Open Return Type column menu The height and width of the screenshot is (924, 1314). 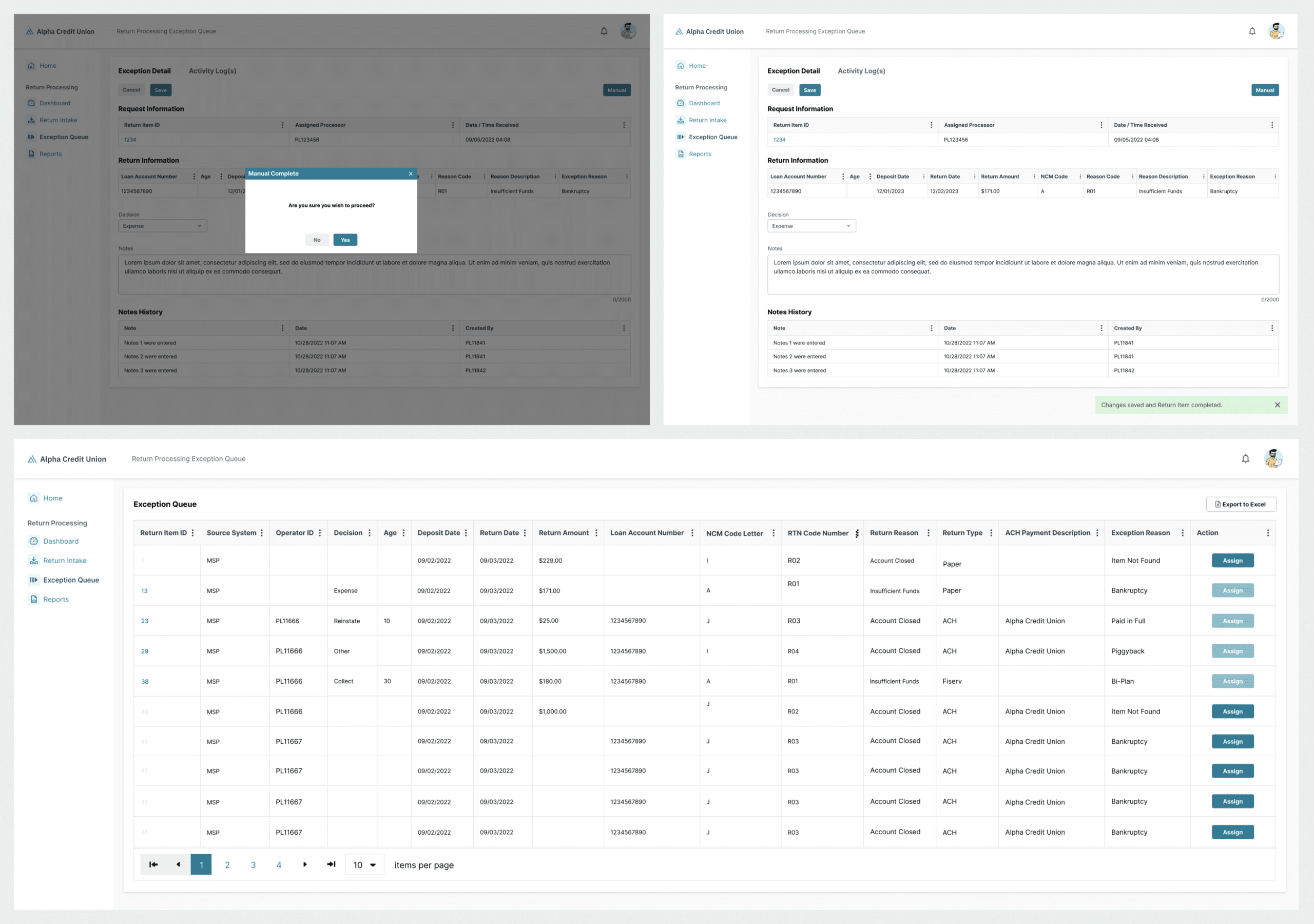pos(991,533)
